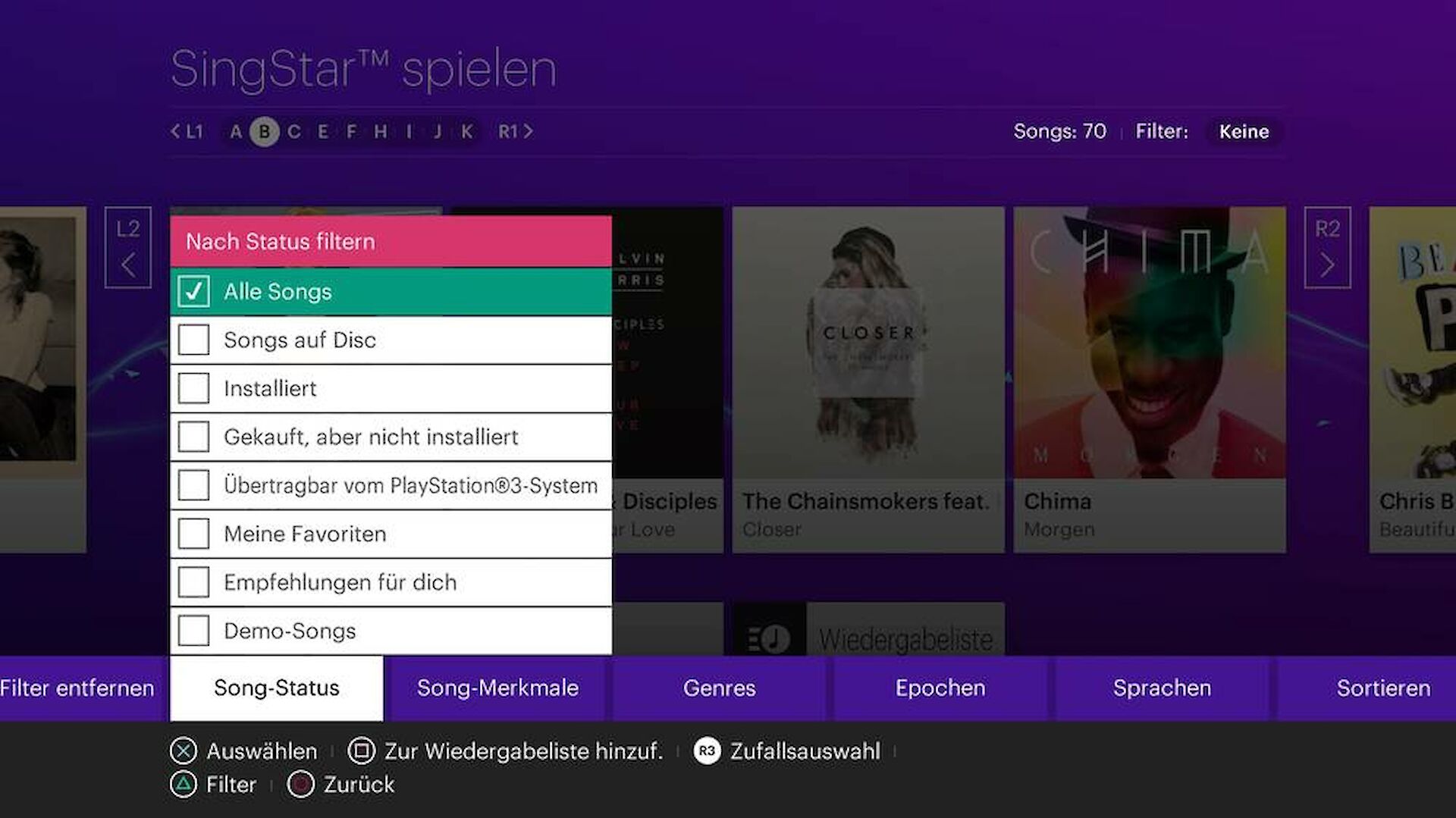Open the Sortieren tab
The width and height of the screenshot is (1456, 818).
click(x=1367, y=688)
